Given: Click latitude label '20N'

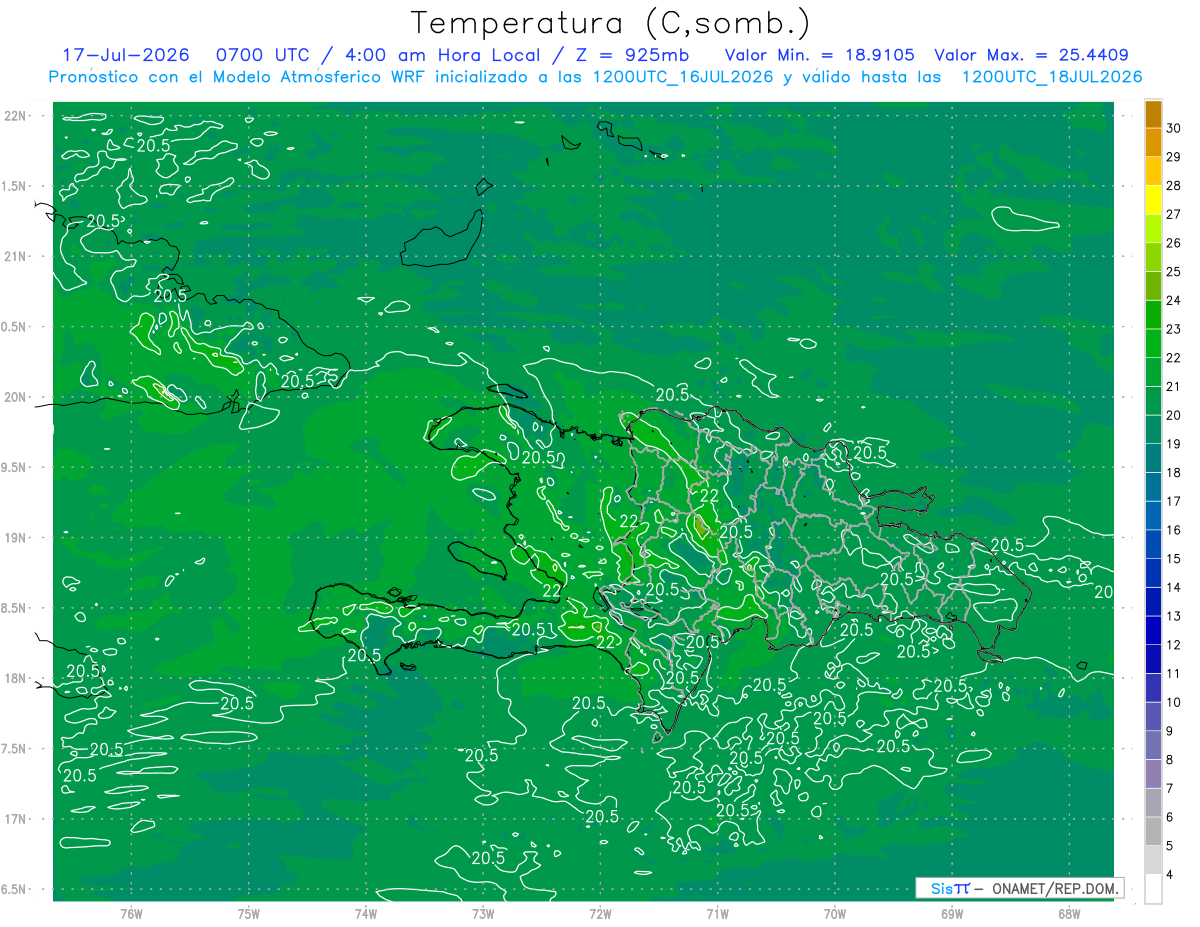Looking at the screenshot, I should point(17,397).
